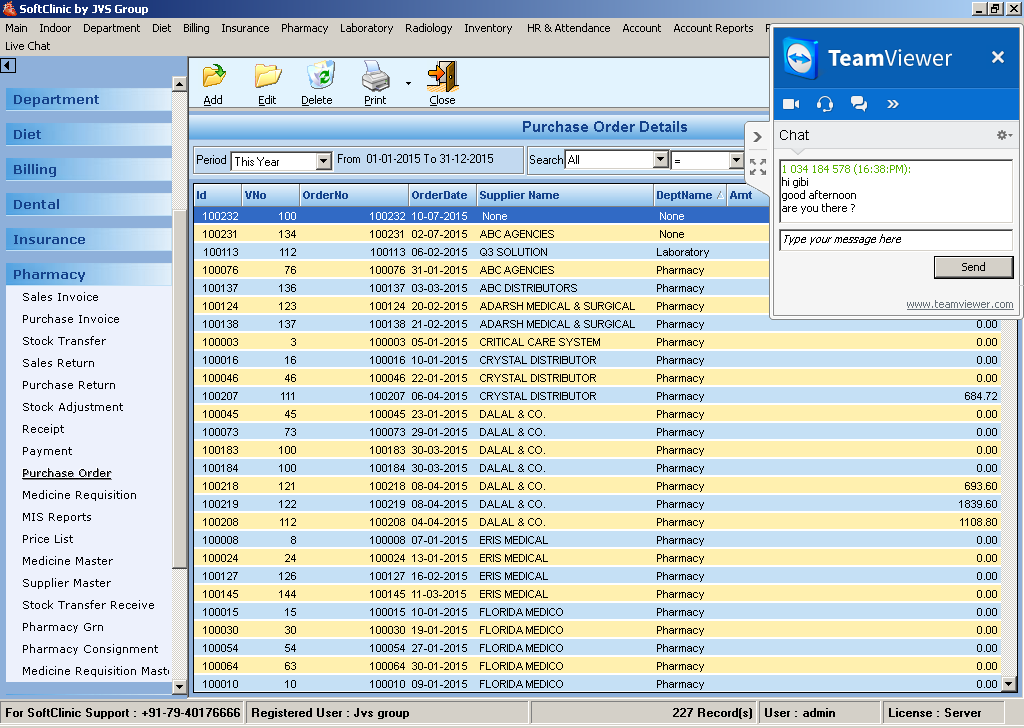Open TeamViewer chat bubbles icon
The height and width of the screenshot is (728, 1024).
858,104
